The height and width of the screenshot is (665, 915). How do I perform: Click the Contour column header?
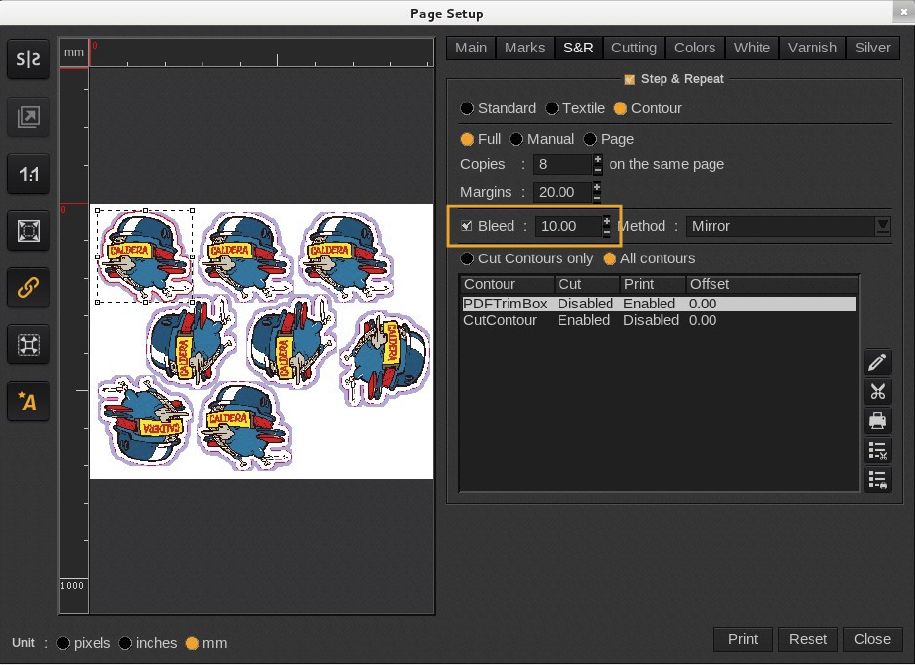point(507,284)
